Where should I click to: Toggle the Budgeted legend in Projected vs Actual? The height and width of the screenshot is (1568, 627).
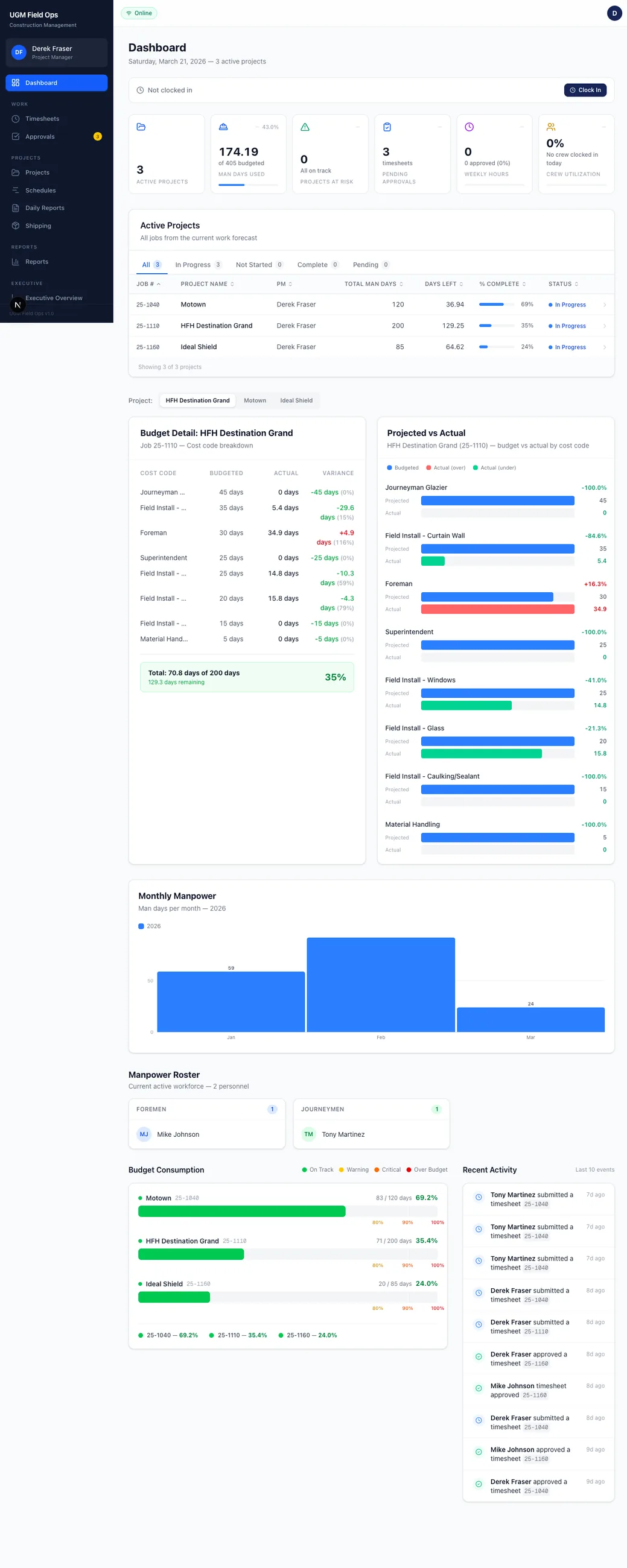[x=403, y=467]
